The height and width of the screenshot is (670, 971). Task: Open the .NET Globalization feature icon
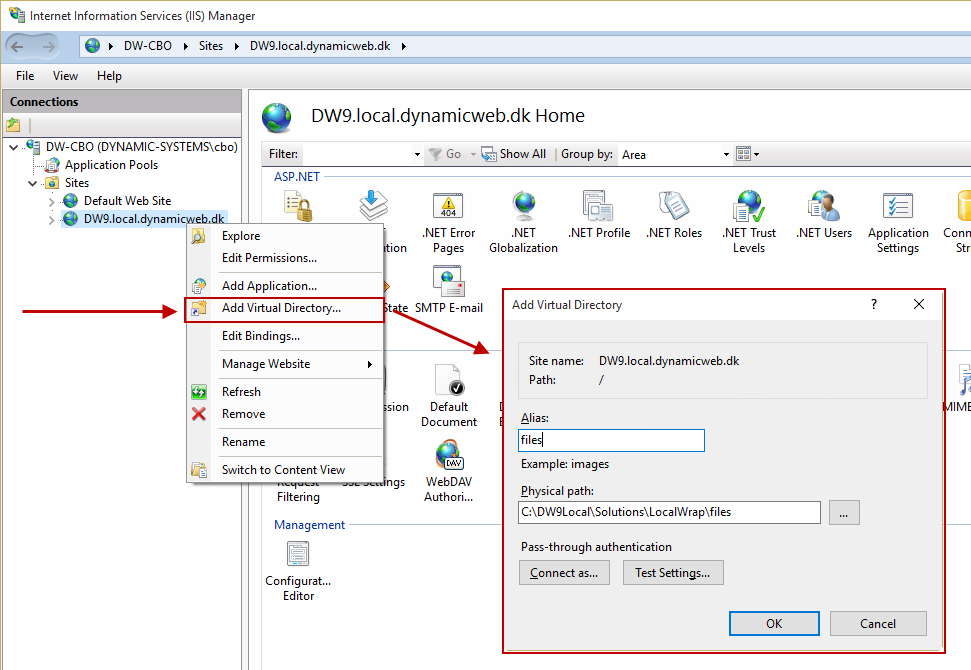[523, 207]
